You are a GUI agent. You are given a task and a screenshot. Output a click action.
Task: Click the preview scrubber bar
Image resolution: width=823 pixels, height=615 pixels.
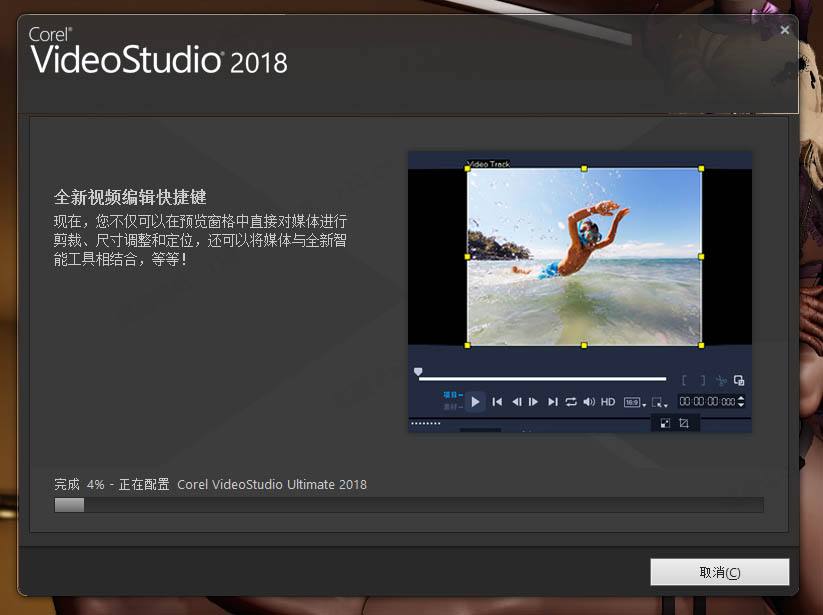[x=542, y=379]
